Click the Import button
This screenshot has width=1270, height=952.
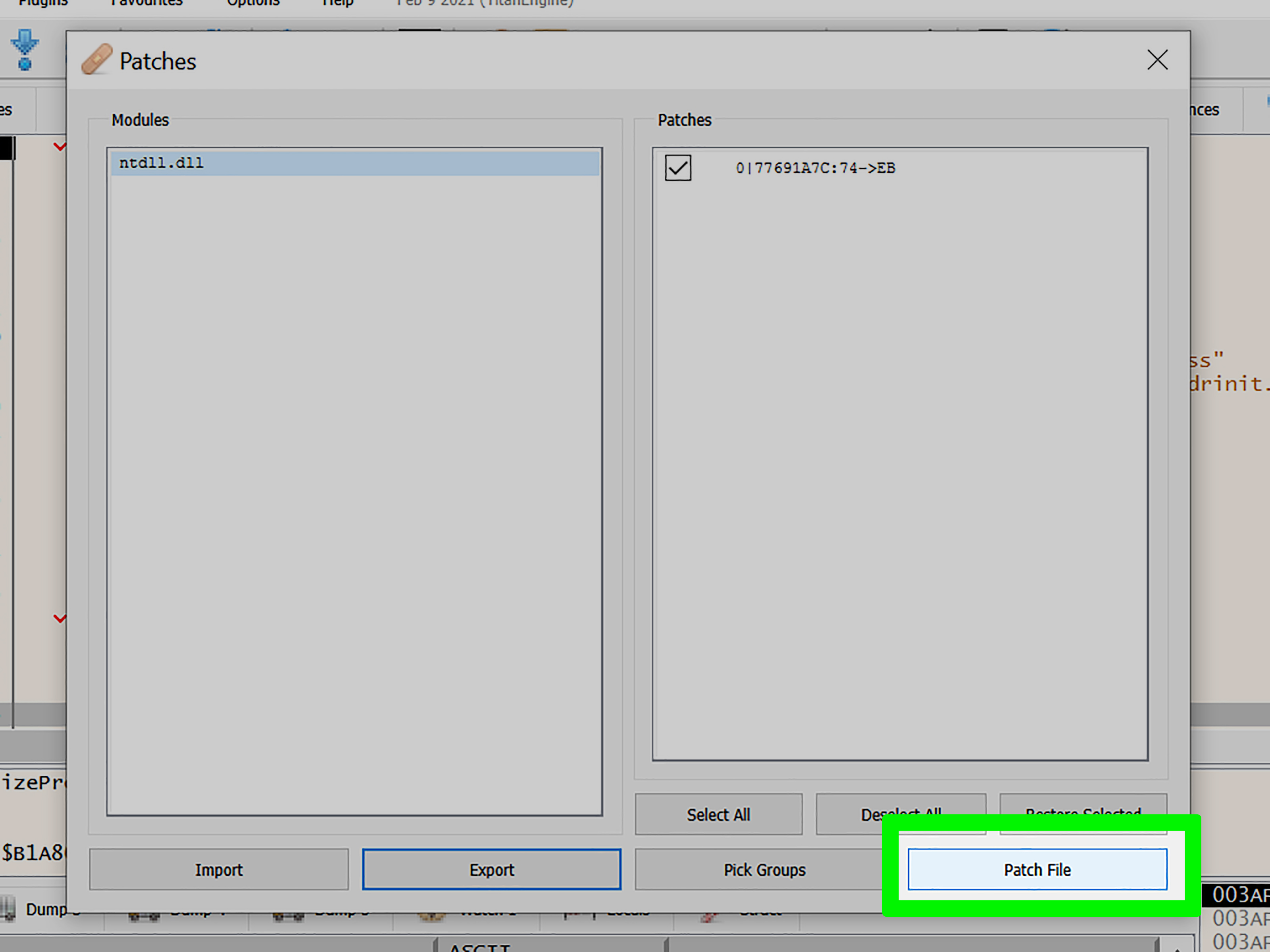point(219,869)
